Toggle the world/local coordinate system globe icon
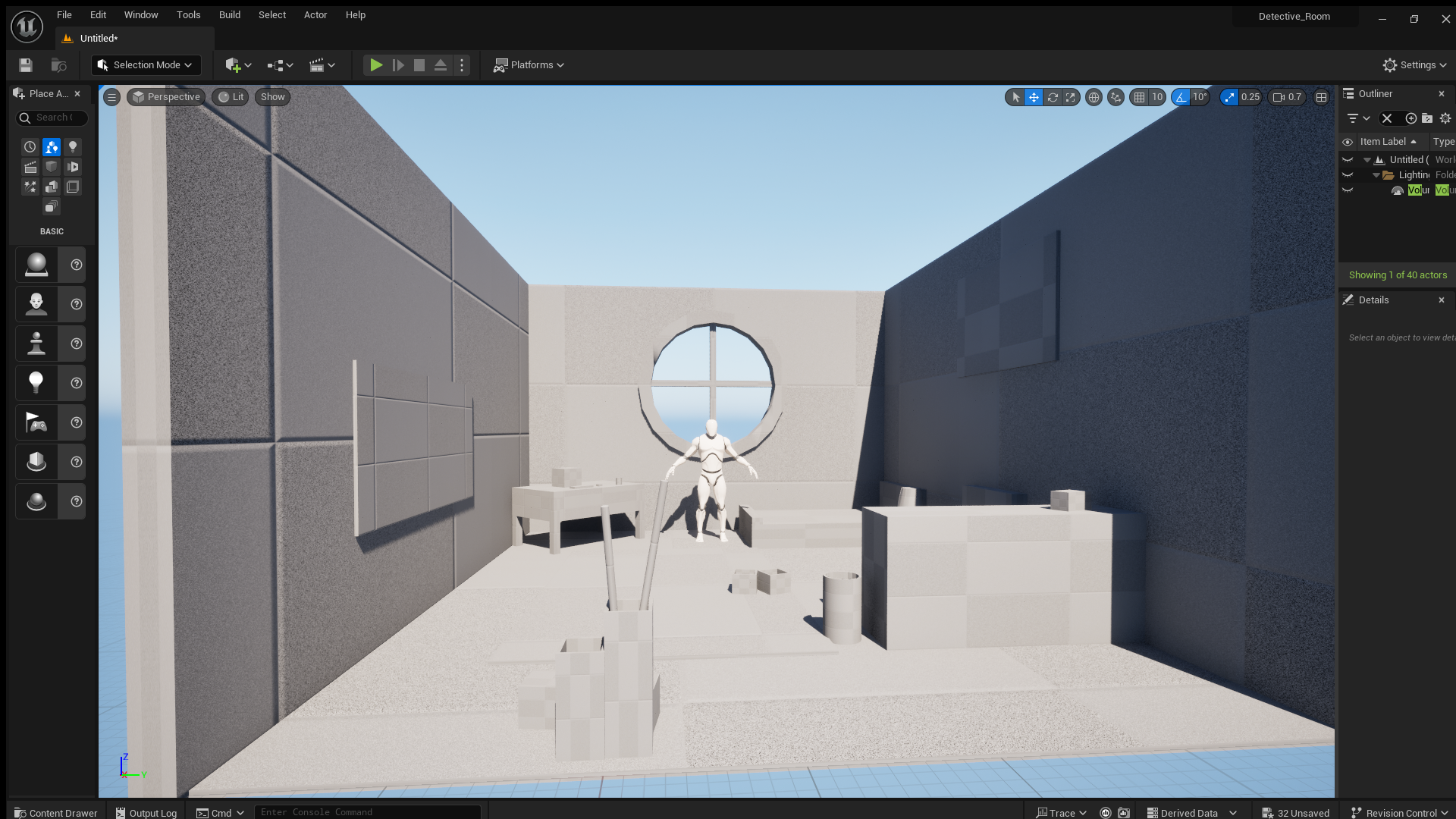Screen dimensions: 1456x819 1094,97
